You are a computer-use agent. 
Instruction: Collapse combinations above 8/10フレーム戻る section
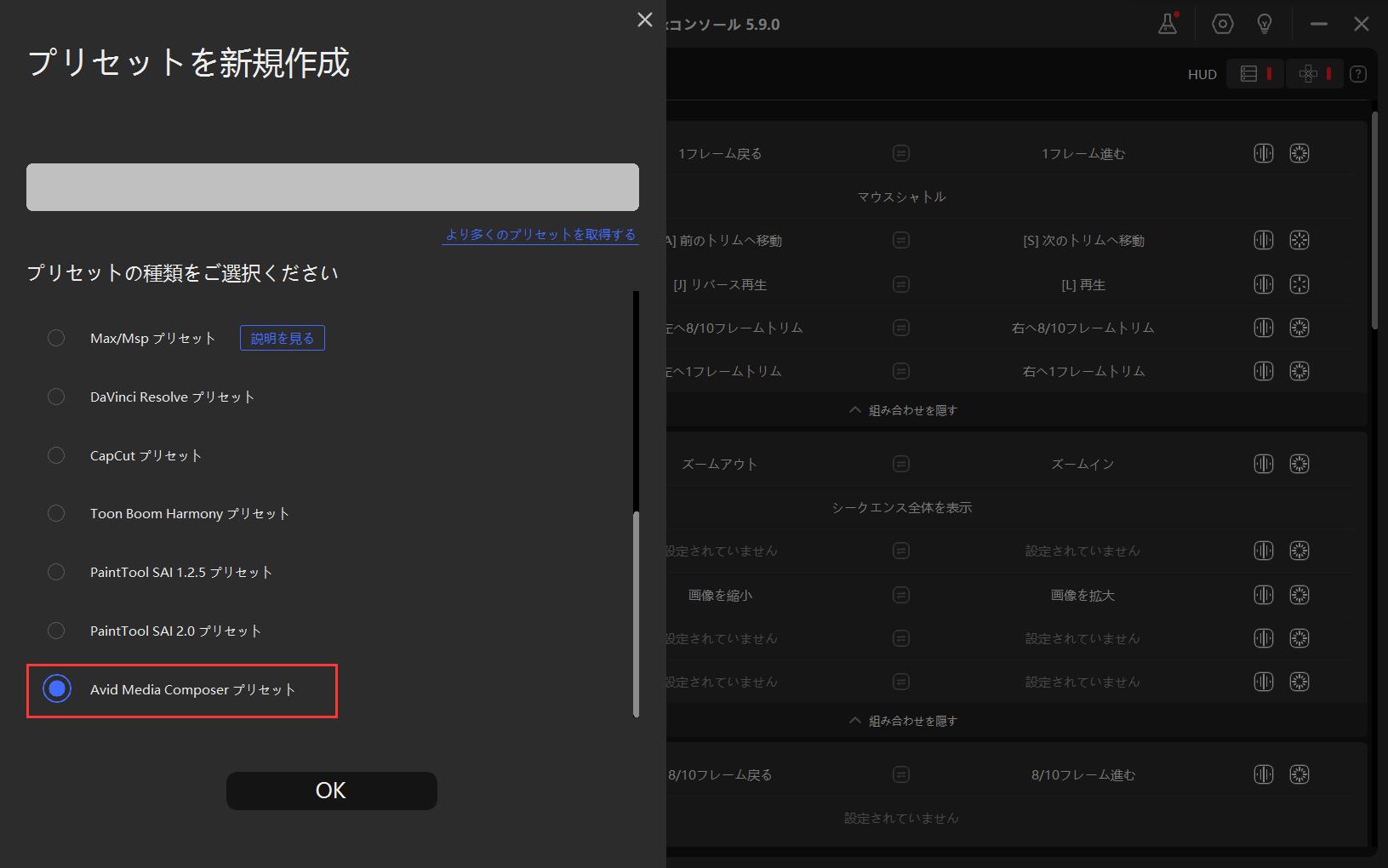pyautogui.click(x=902, y=721)
